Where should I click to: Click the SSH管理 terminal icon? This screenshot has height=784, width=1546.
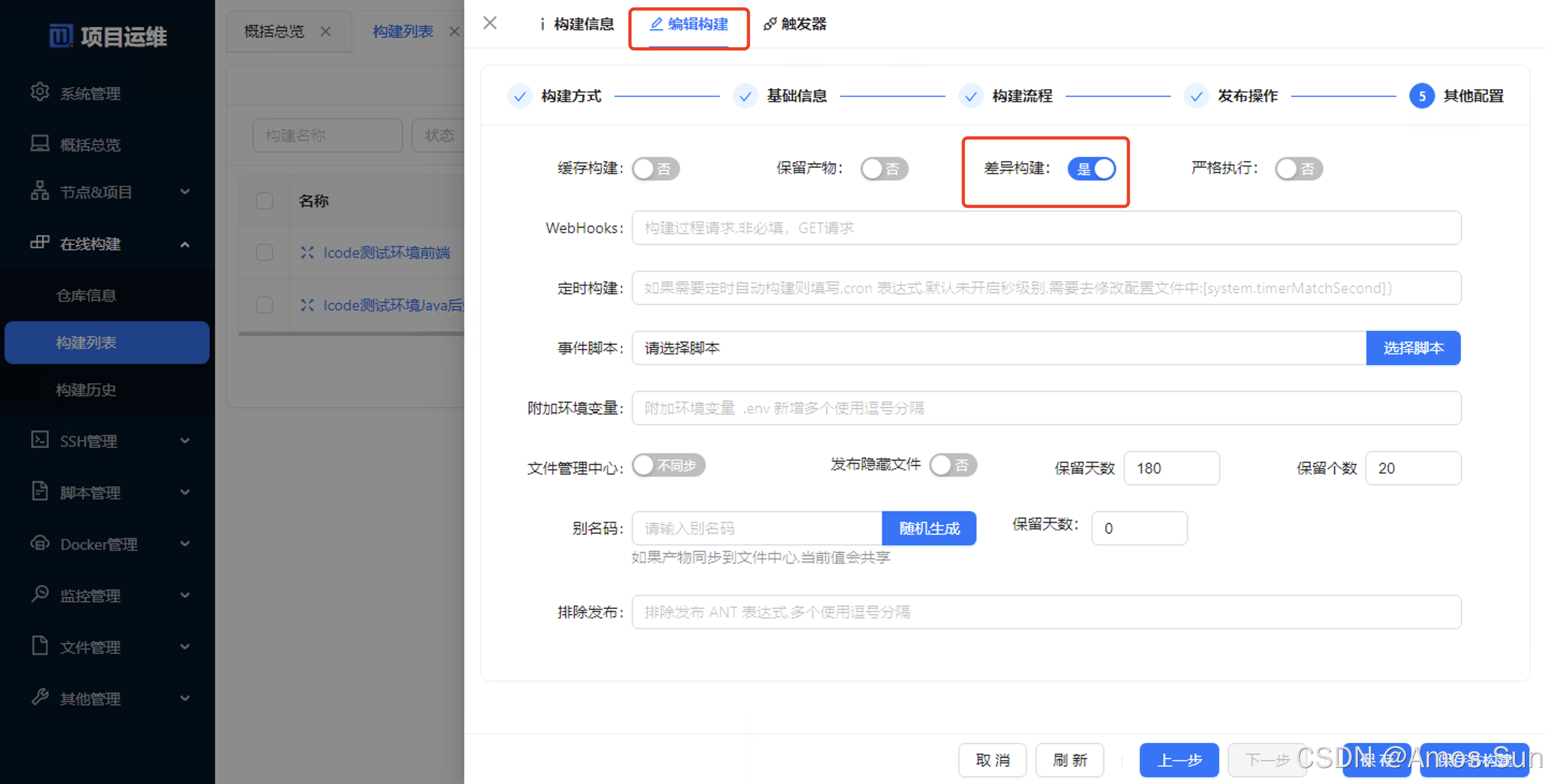pyautogui.click(x=40, y=440)
